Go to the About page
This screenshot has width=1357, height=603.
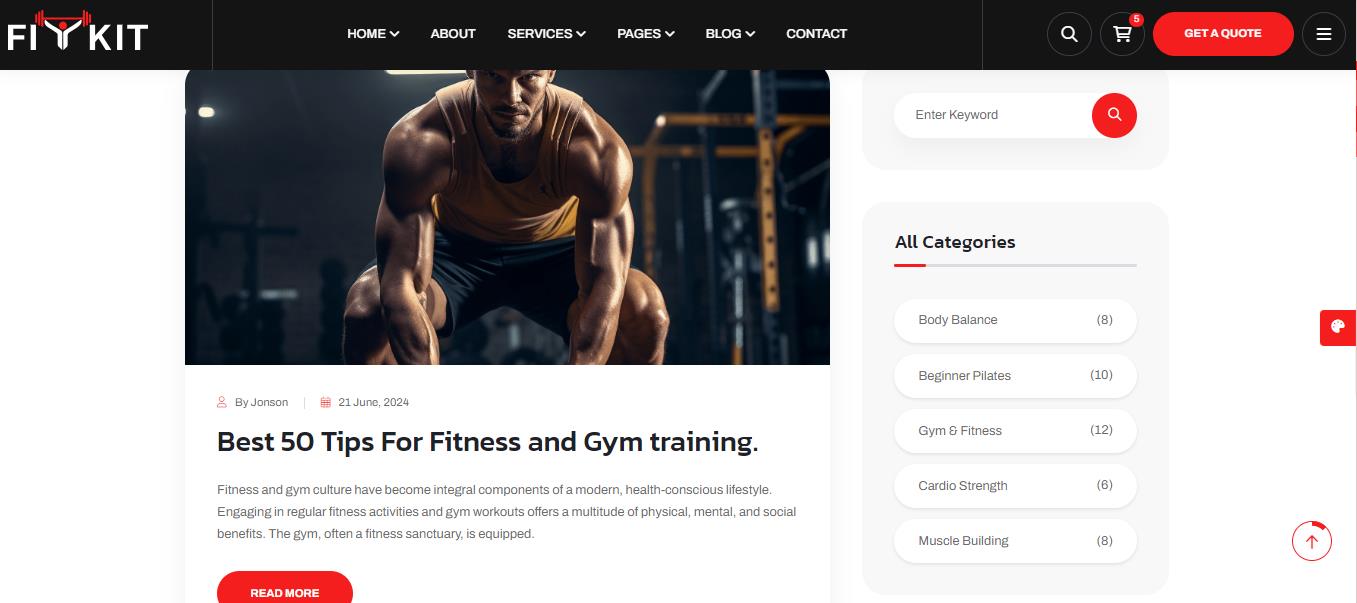[453, 34]
